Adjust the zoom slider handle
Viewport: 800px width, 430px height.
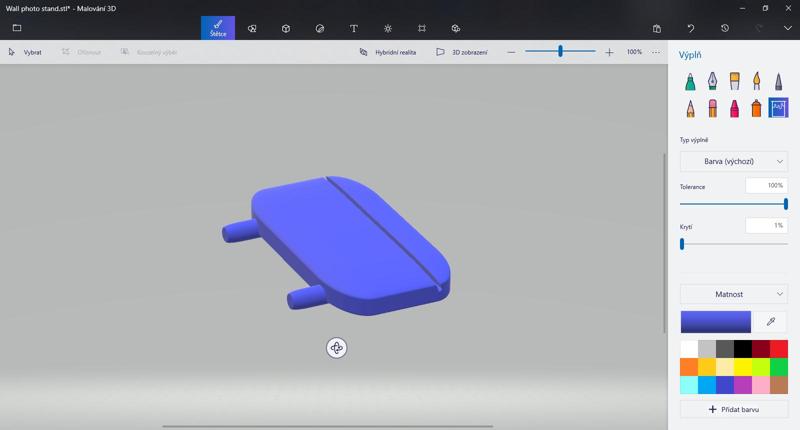coord(560,51)
